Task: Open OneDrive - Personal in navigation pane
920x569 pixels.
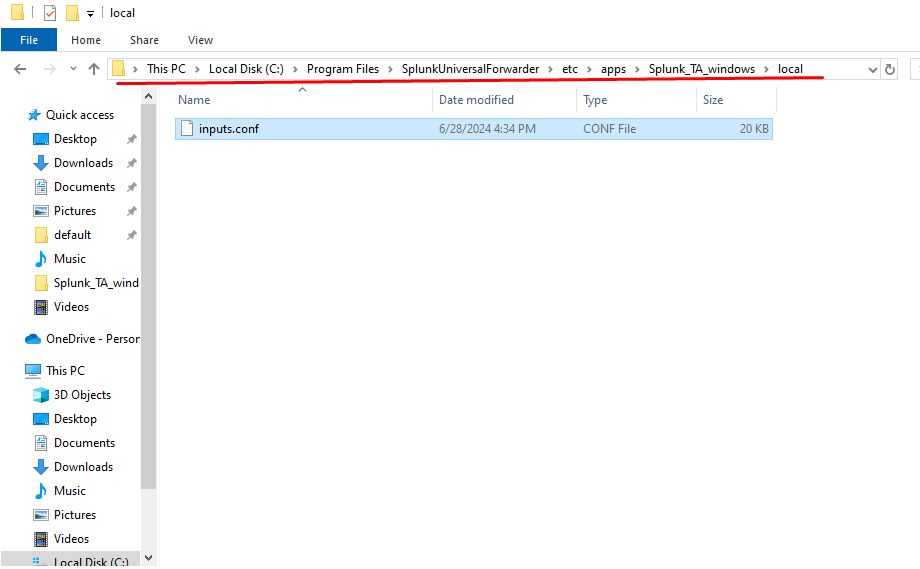Action: pyautogui.click(x=93, y=339)
